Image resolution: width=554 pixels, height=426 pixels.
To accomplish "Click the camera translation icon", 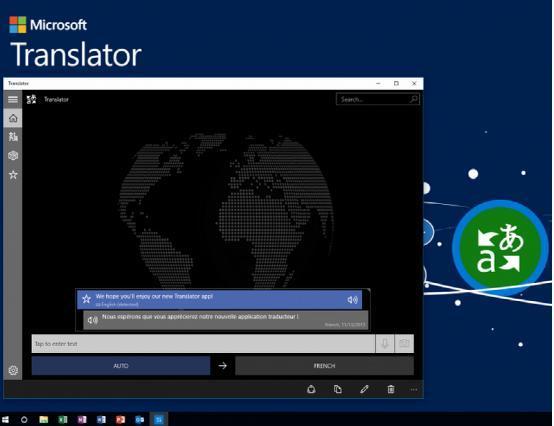I will coord(404,344).
